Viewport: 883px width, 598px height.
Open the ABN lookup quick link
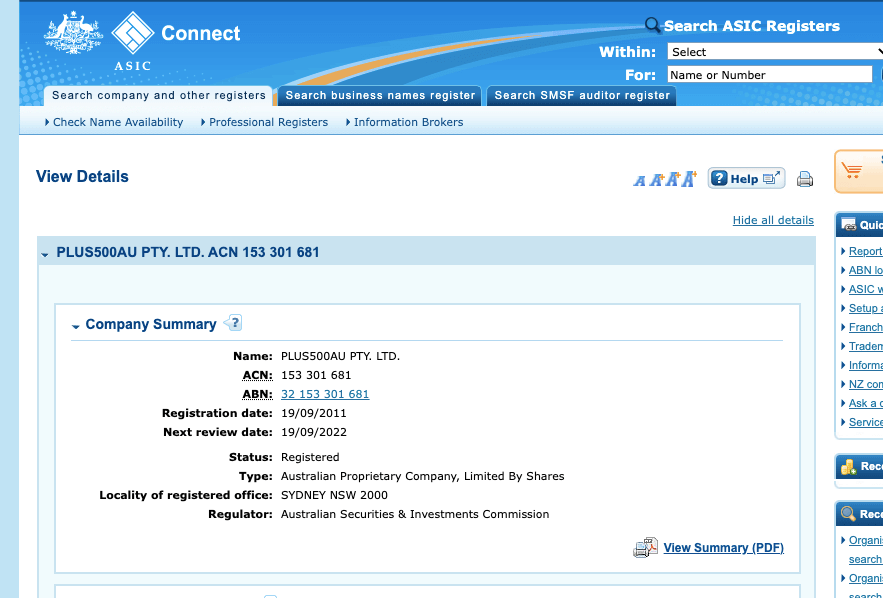click(x=866, y=270)
